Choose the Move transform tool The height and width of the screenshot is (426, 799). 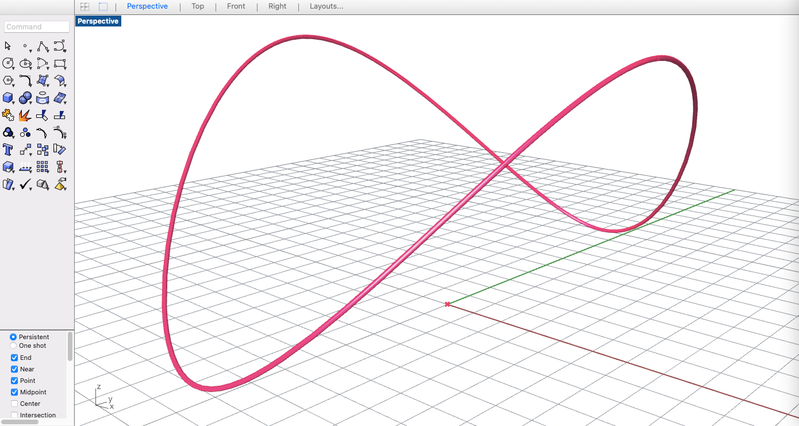pyautogui.click(x=25, y=150)
